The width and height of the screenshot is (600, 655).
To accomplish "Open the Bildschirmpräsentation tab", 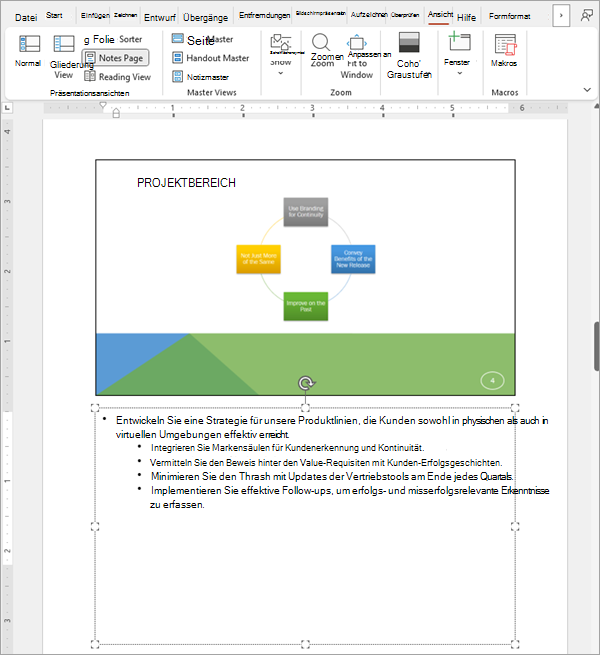I will 320,13.
